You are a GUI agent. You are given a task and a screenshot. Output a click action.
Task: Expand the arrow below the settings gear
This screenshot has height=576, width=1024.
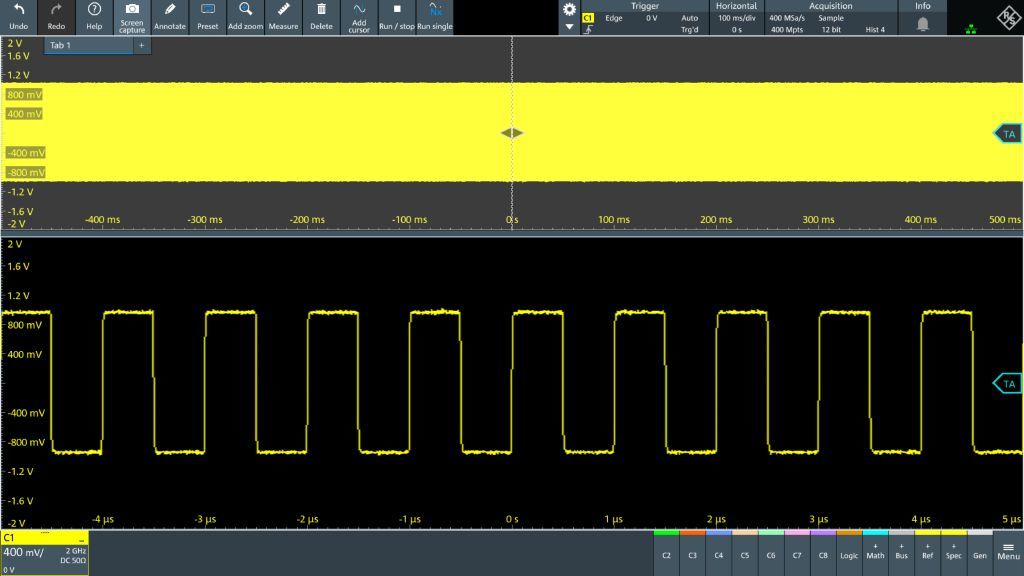coord(569,27)
